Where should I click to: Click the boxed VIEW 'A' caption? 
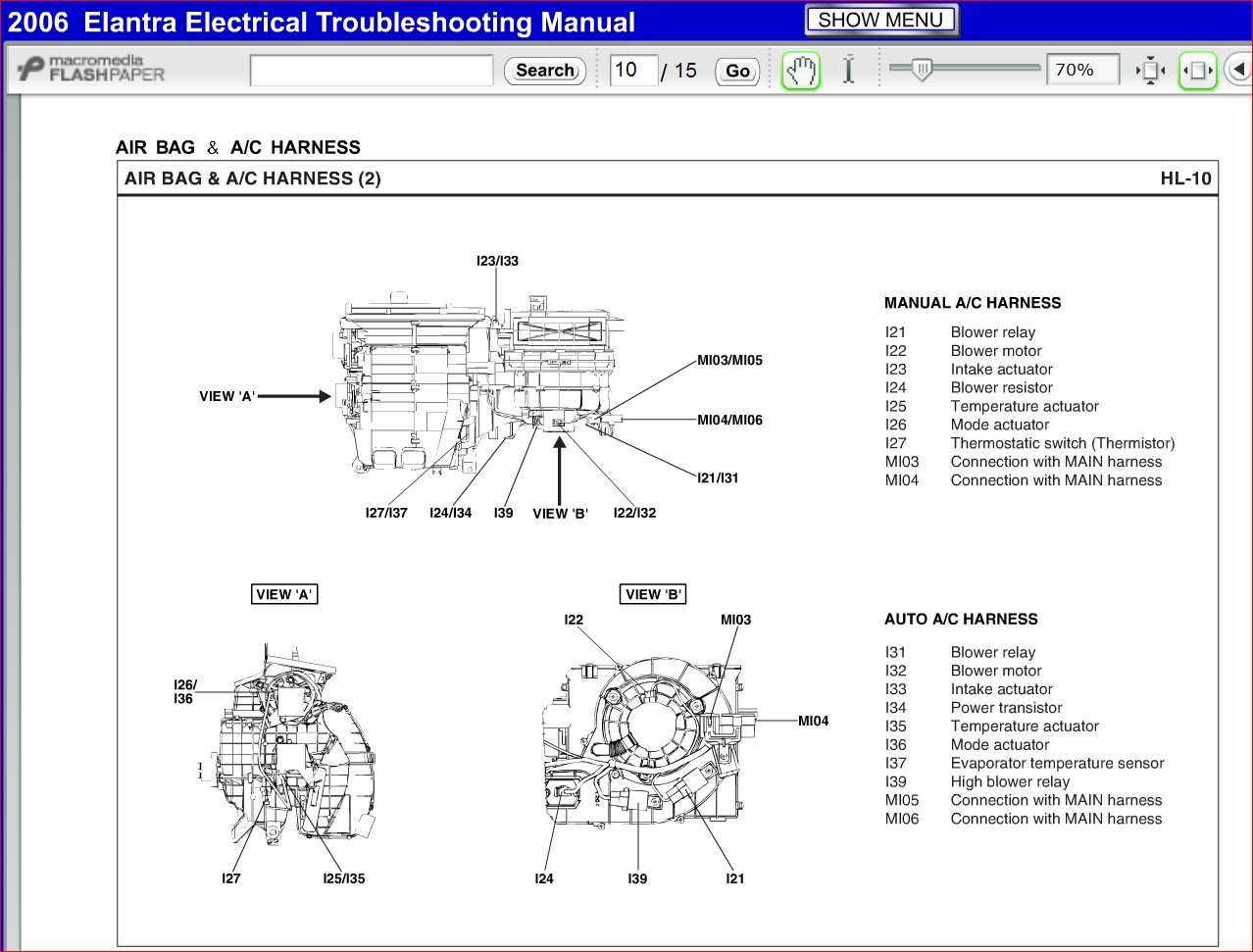284,594
